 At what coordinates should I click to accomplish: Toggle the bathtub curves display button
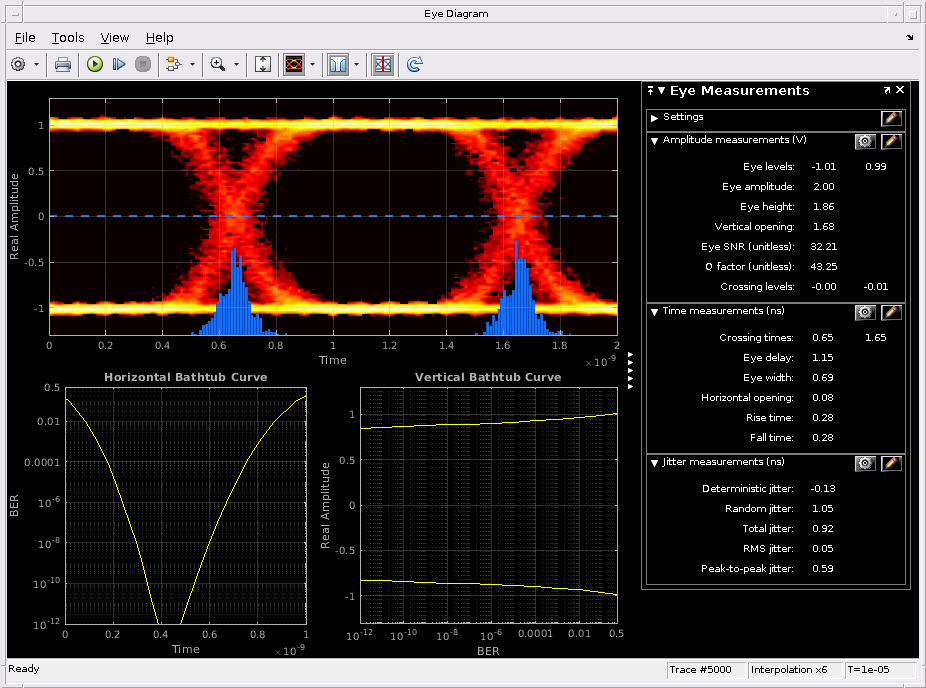click(337, 64)
